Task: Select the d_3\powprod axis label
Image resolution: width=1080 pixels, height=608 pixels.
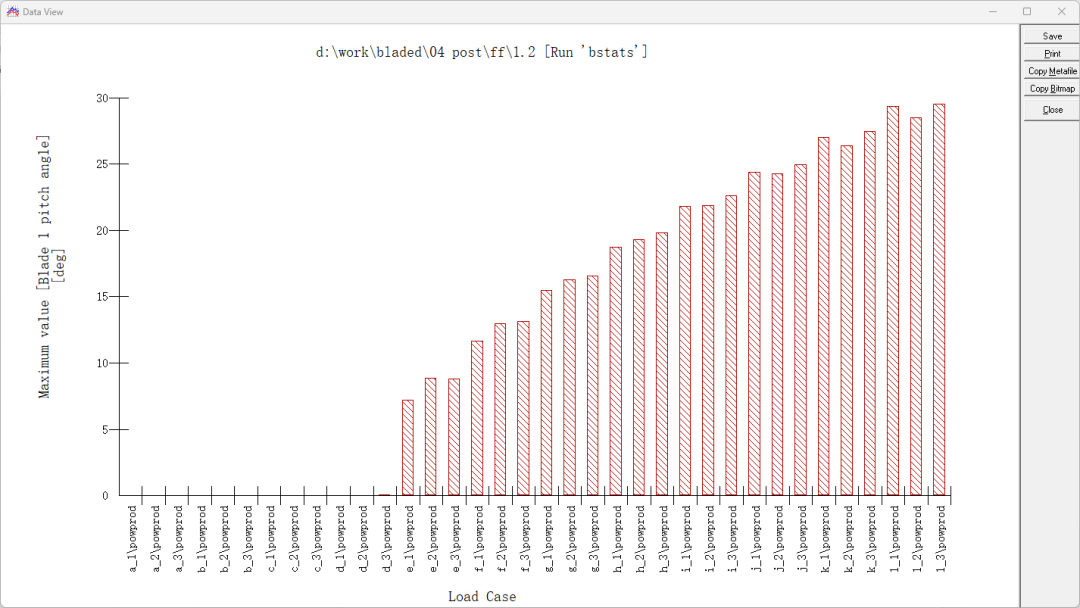Action: (385, 540)
